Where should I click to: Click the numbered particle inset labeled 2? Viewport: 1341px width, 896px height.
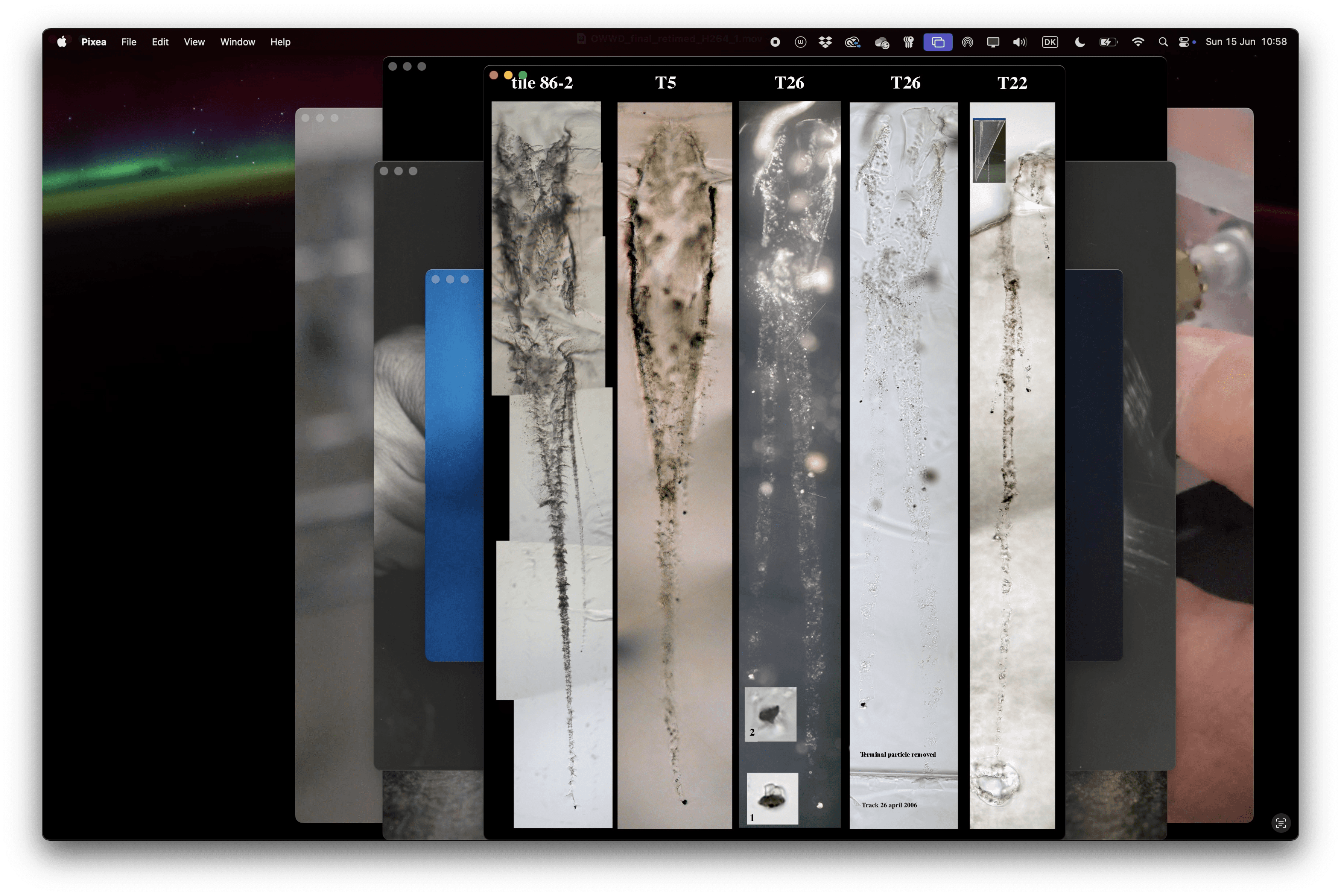(770, 714)
